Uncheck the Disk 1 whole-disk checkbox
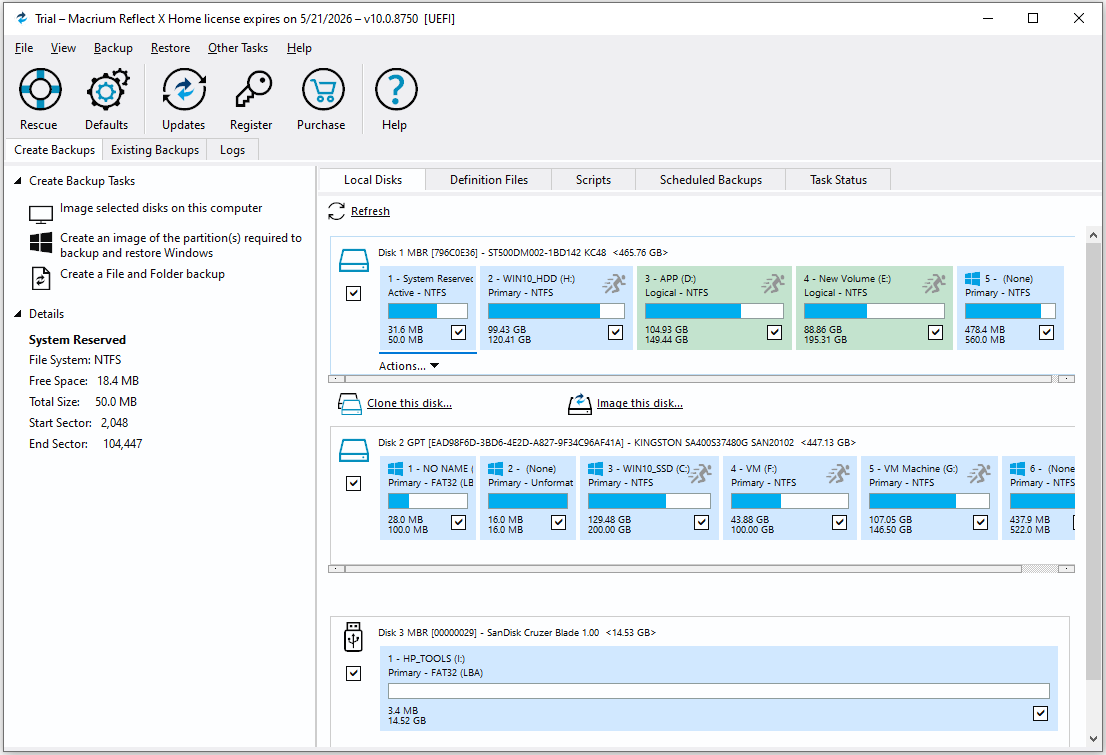1106x755 pixels. (x=353, y=294)
